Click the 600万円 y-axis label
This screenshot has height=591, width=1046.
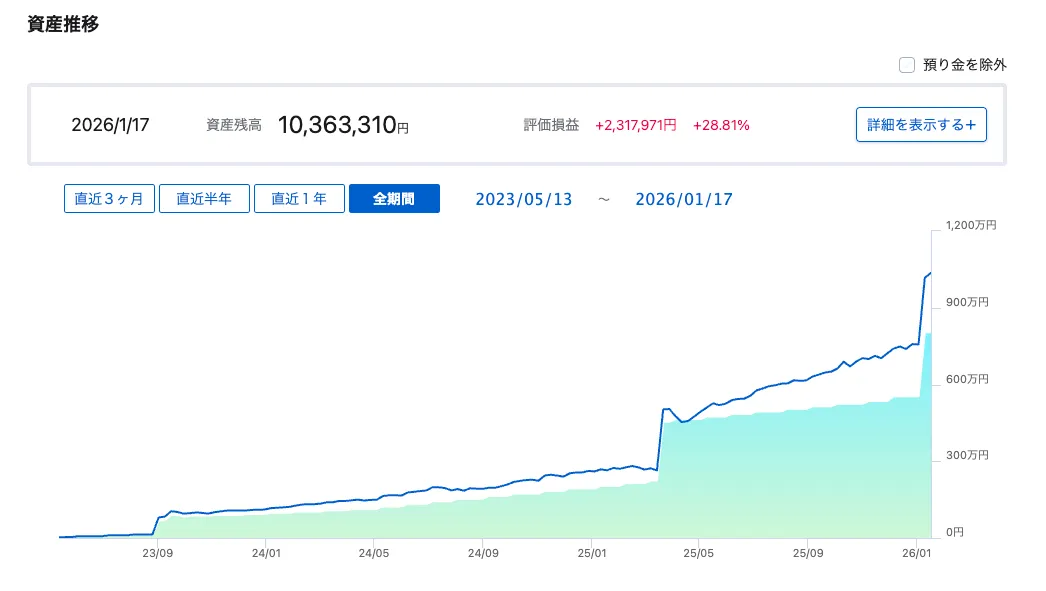pyautogui.click(x=968, y=379)
